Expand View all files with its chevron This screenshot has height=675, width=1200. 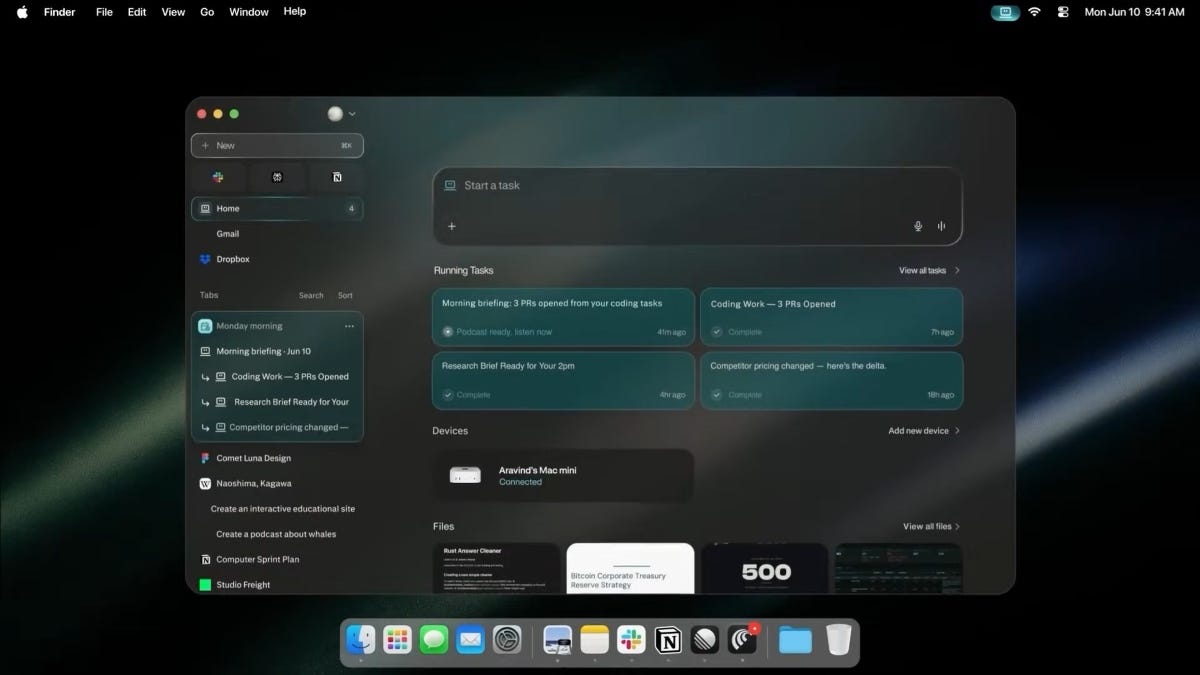click(x=956, y=526)
